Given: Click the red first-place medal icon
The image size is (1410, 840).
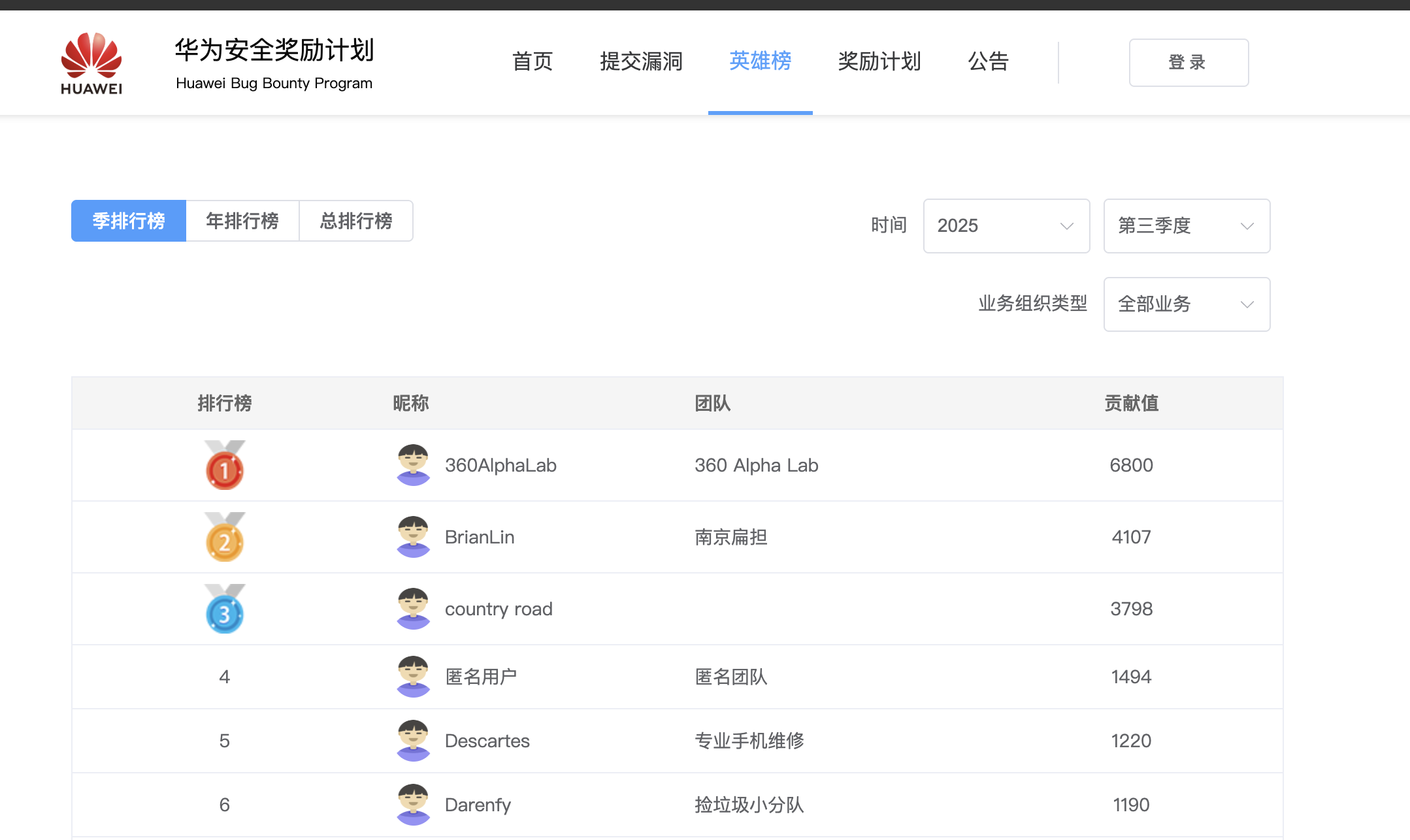Looking at the screenshot, I should coord(225,466).
